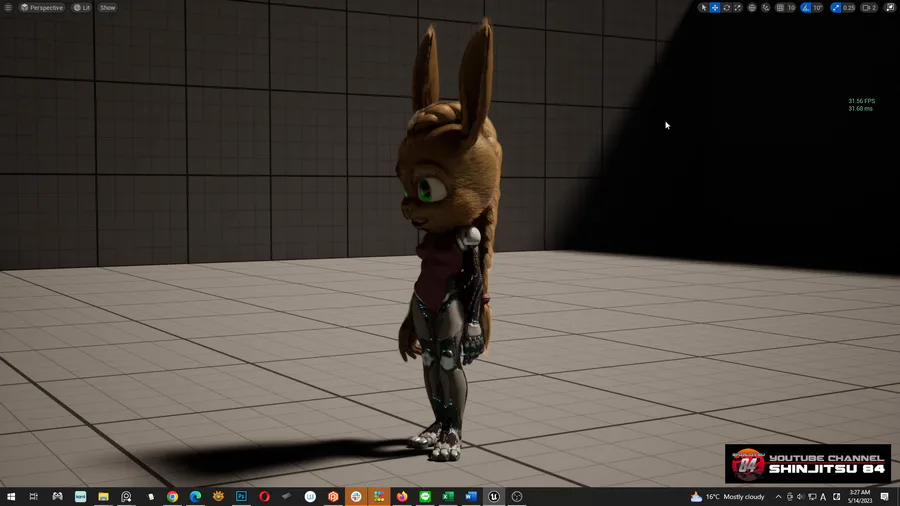Open the viewport options hamburger menu
The height and width of the screenshot is (506, 900).
(8, 7)
